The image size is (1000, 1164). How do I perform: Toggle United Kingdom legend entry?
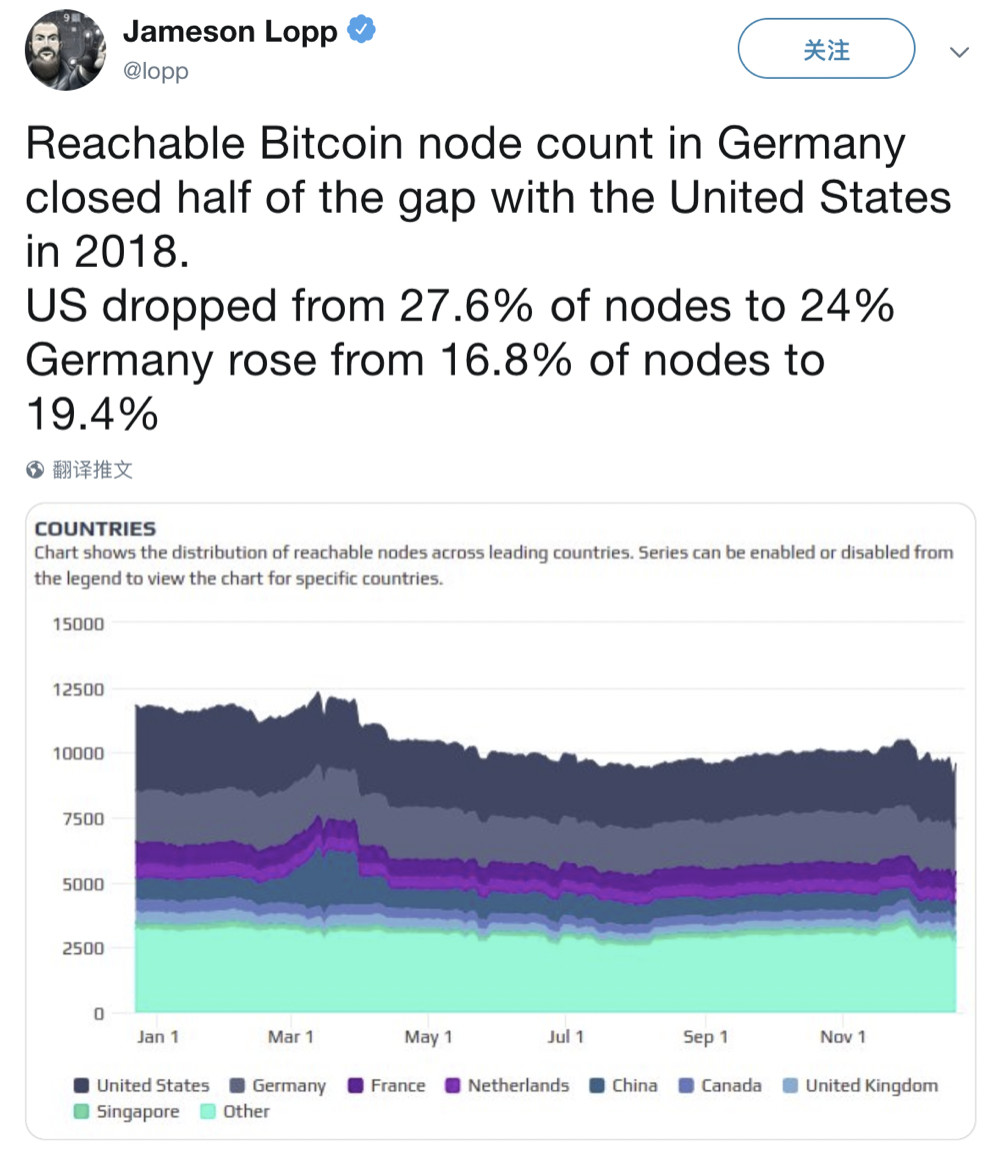click(860, 1085)
